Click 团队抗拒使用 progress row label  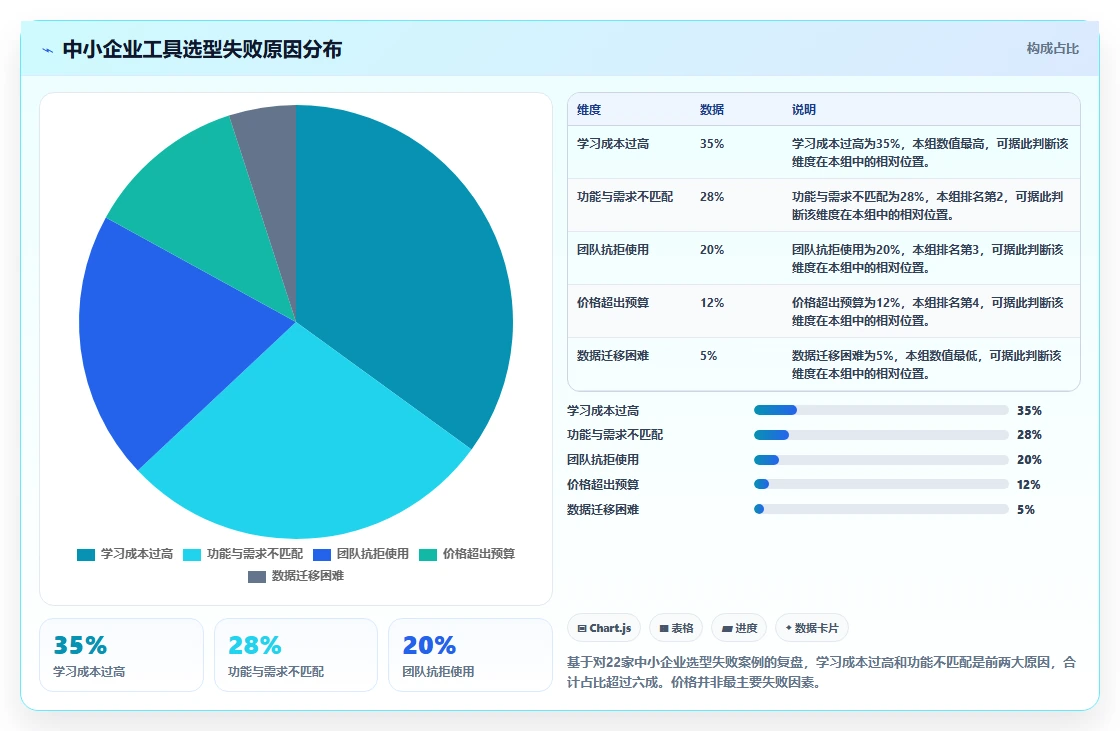click(603, 459)
